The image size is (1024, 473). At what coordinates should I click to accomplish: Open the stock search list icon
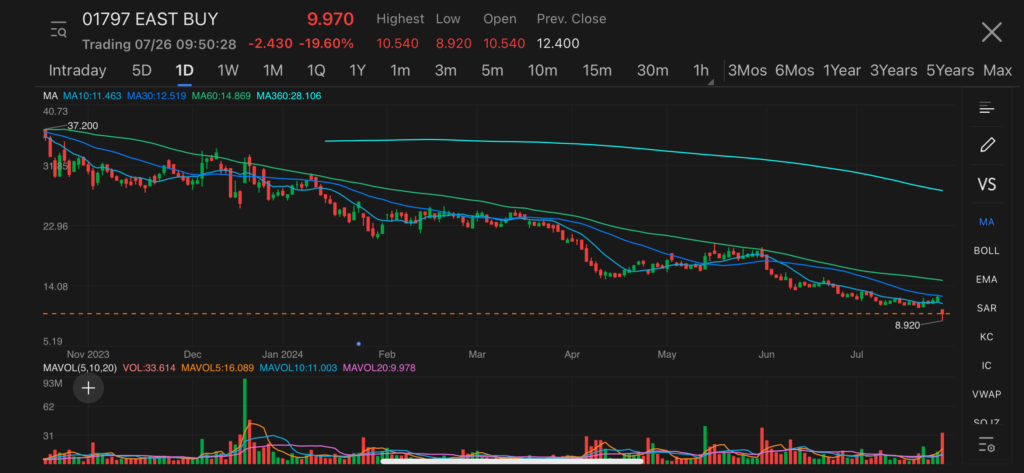pos(58,29)
